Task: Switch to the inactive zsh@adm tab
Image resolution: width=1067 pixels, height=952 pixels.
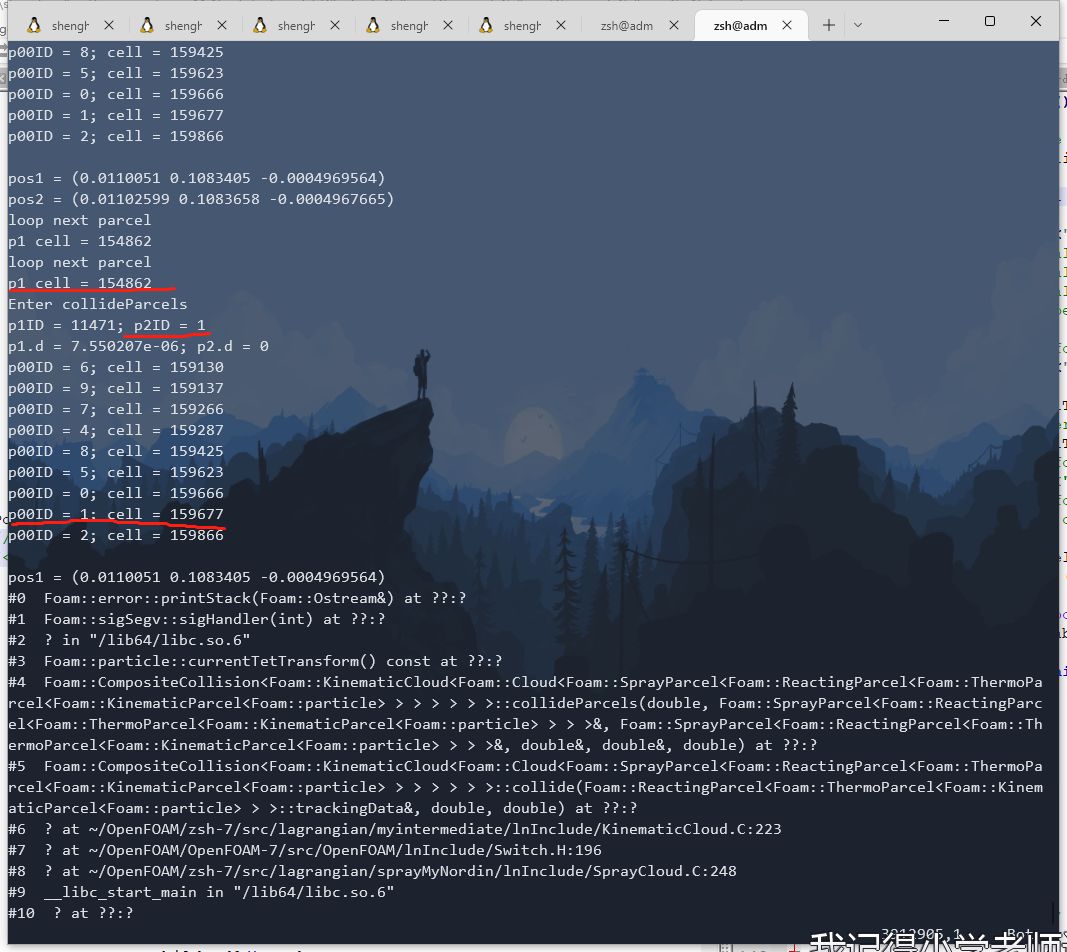Action: pyautogui.click(x=626, y=26)
